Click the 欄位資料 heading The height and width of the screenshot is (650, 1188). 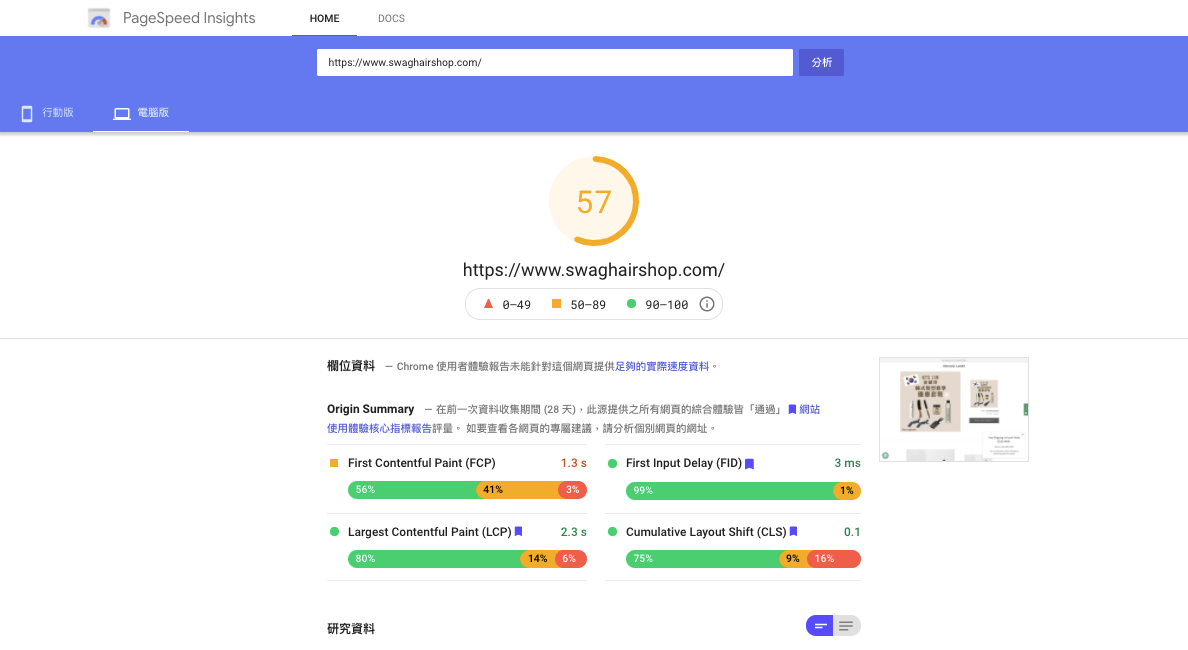pos(351,366)
